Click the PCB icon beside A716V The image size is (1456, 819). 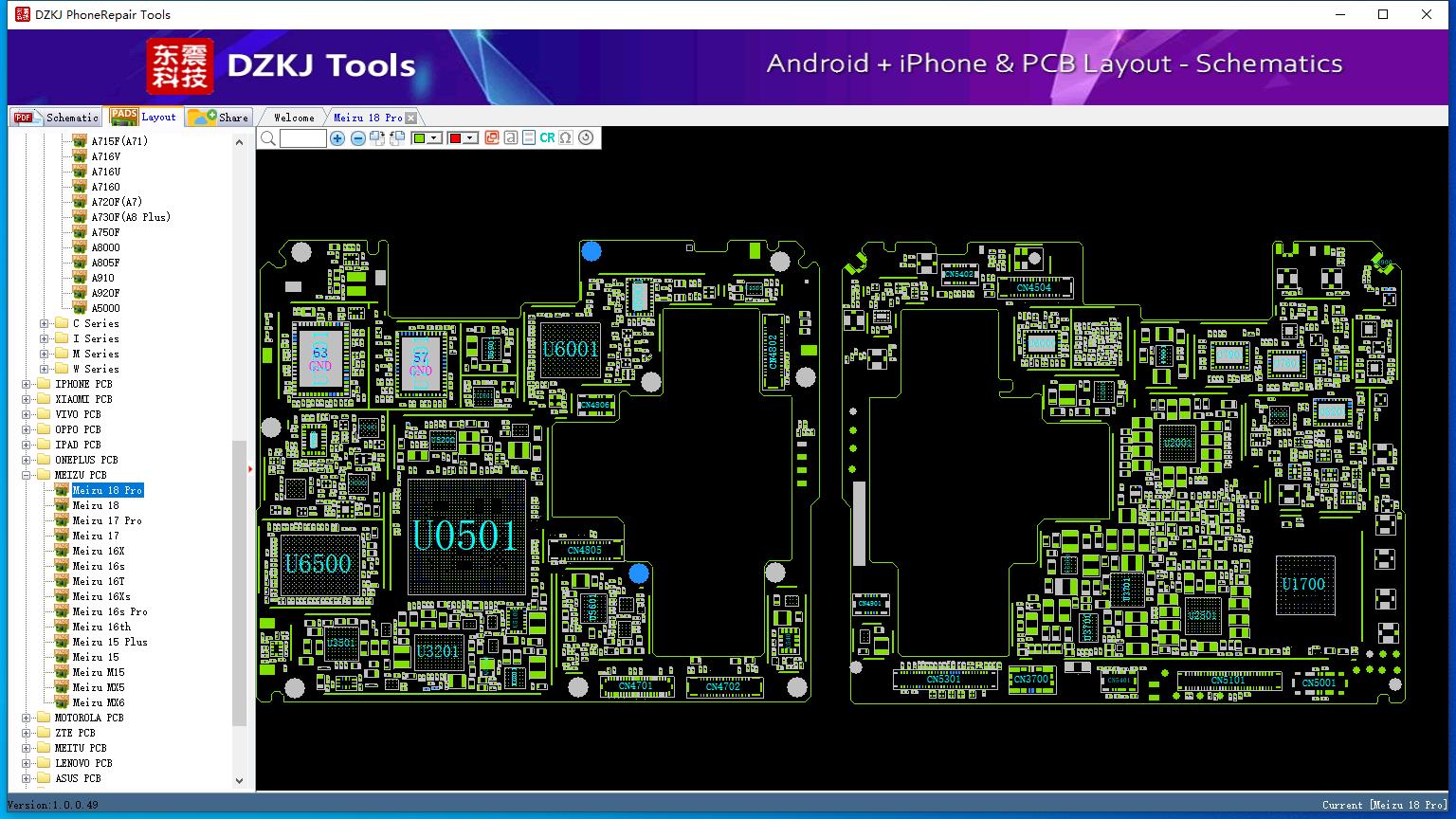coord(80,156)
